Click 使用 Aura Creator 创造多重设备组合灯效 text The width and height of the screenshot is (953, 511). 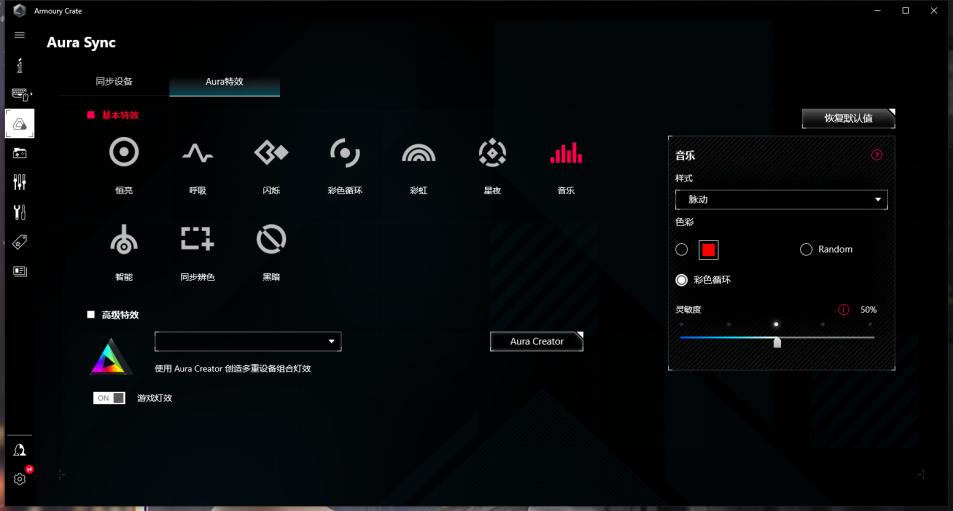pos(233,368)
